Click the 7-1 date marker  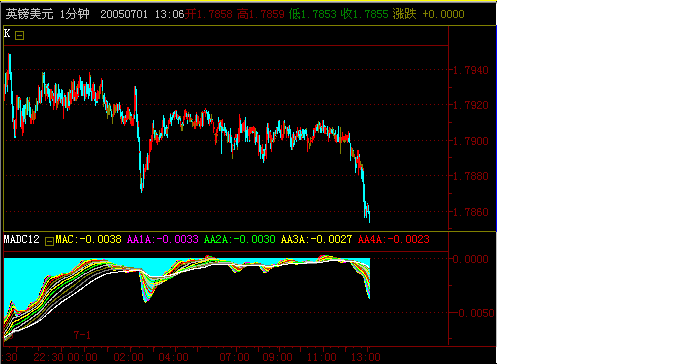pyautogui.click(x=82, y=335)
